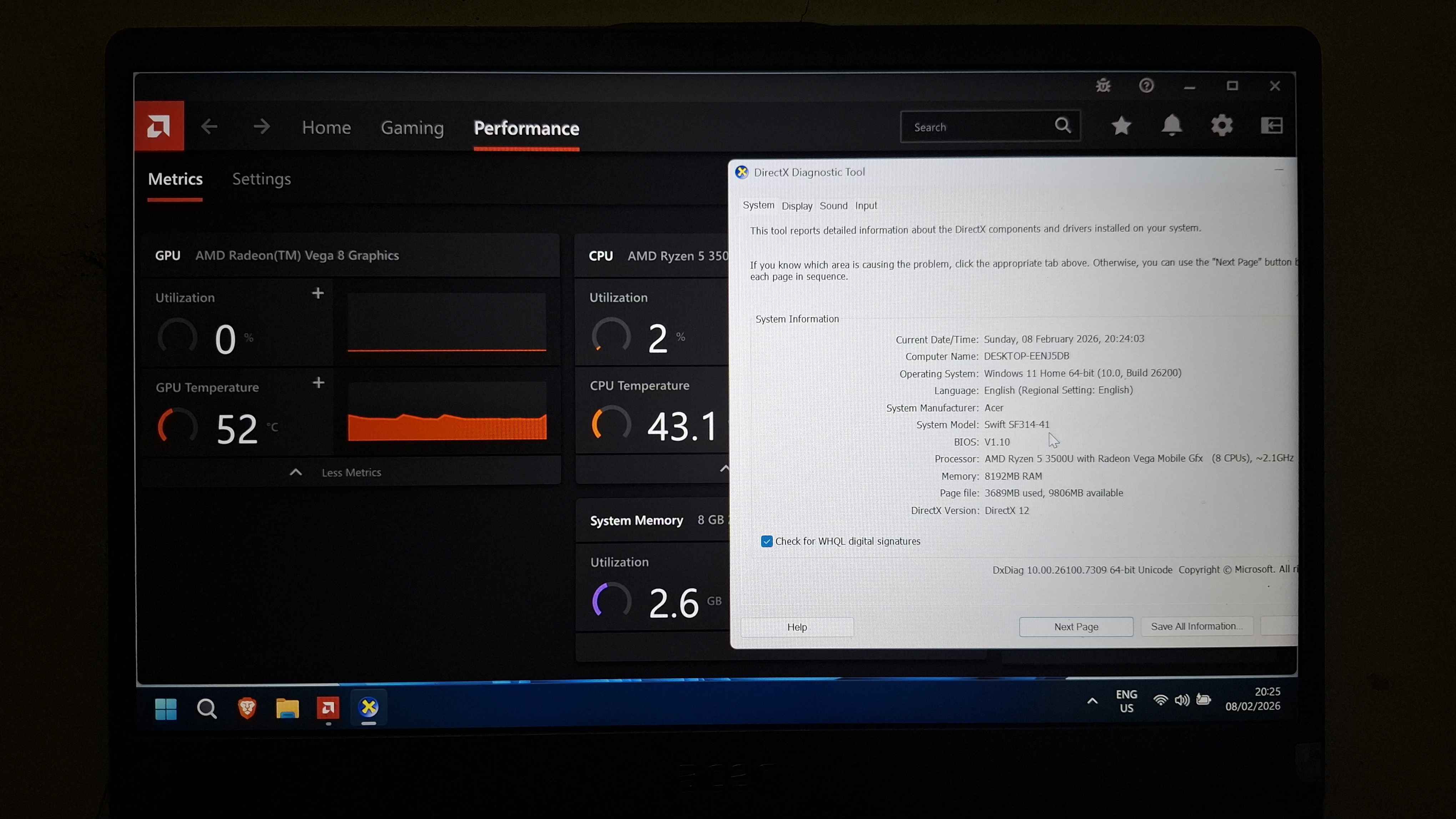Click the GPU Utilization graph
This screenshot has width=1456, height=819.
pyautogui.click(x=446, y=322)
